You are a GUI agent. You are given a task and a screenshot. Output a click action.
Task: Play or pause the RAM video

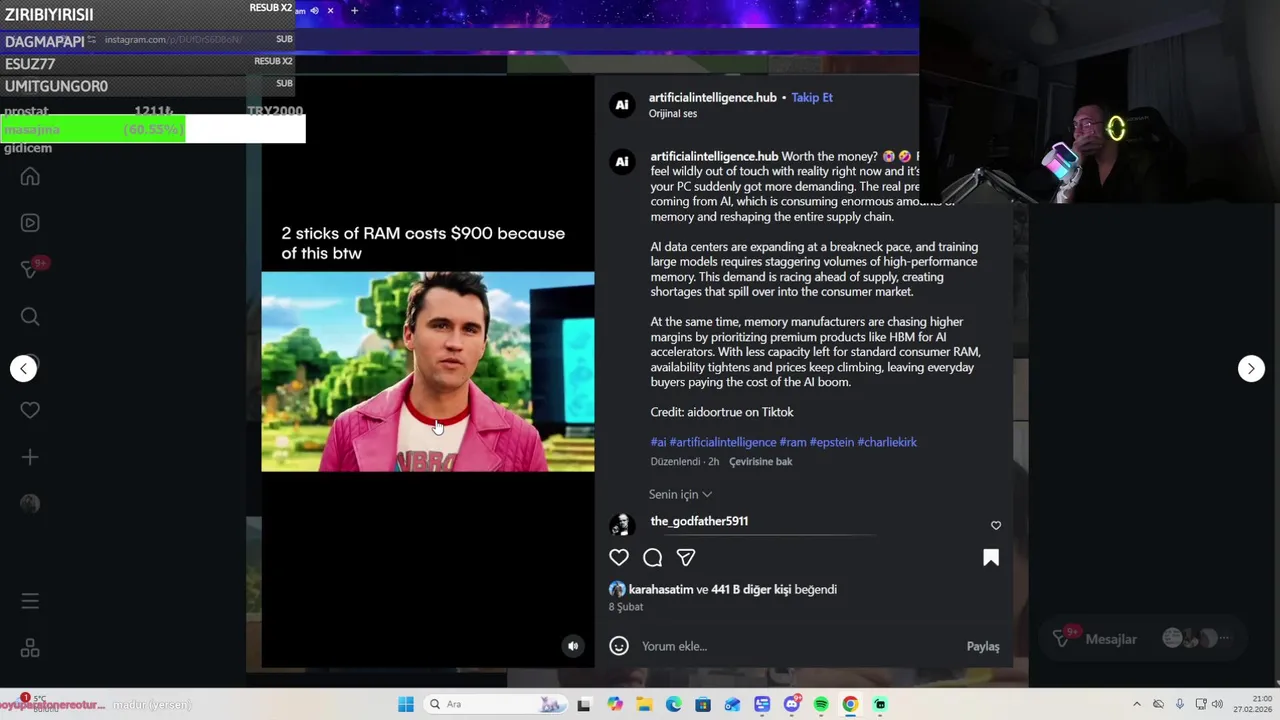coord(428,371)
